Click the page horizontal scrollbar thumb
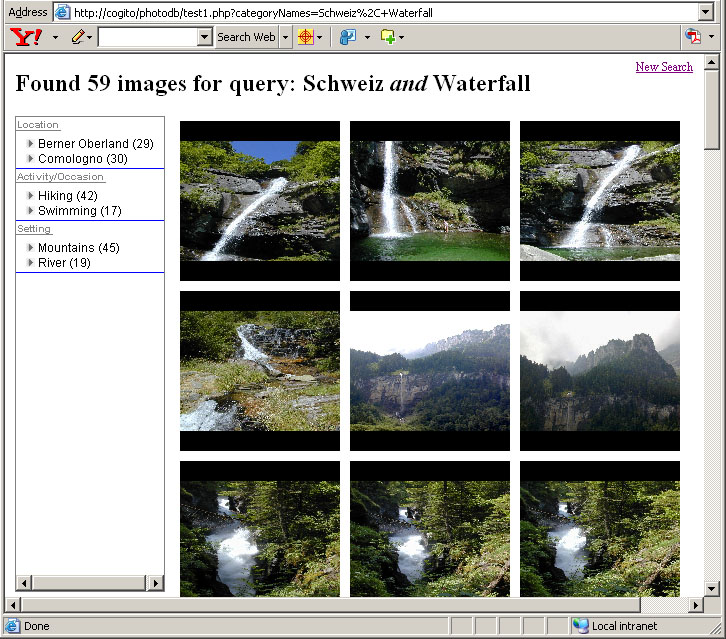The height and width of the screenshot is (639, 726). coord(331,605)
